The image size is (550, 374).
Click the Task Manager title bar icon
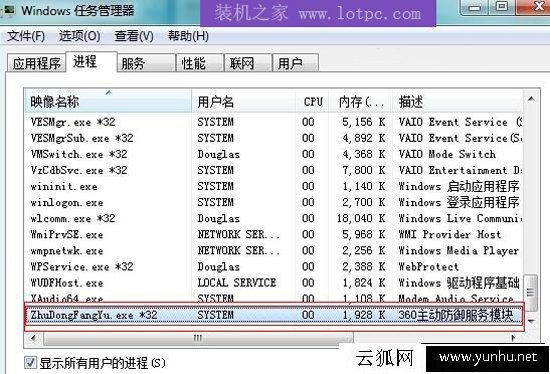pyautogui.click(x=8, y=9)
